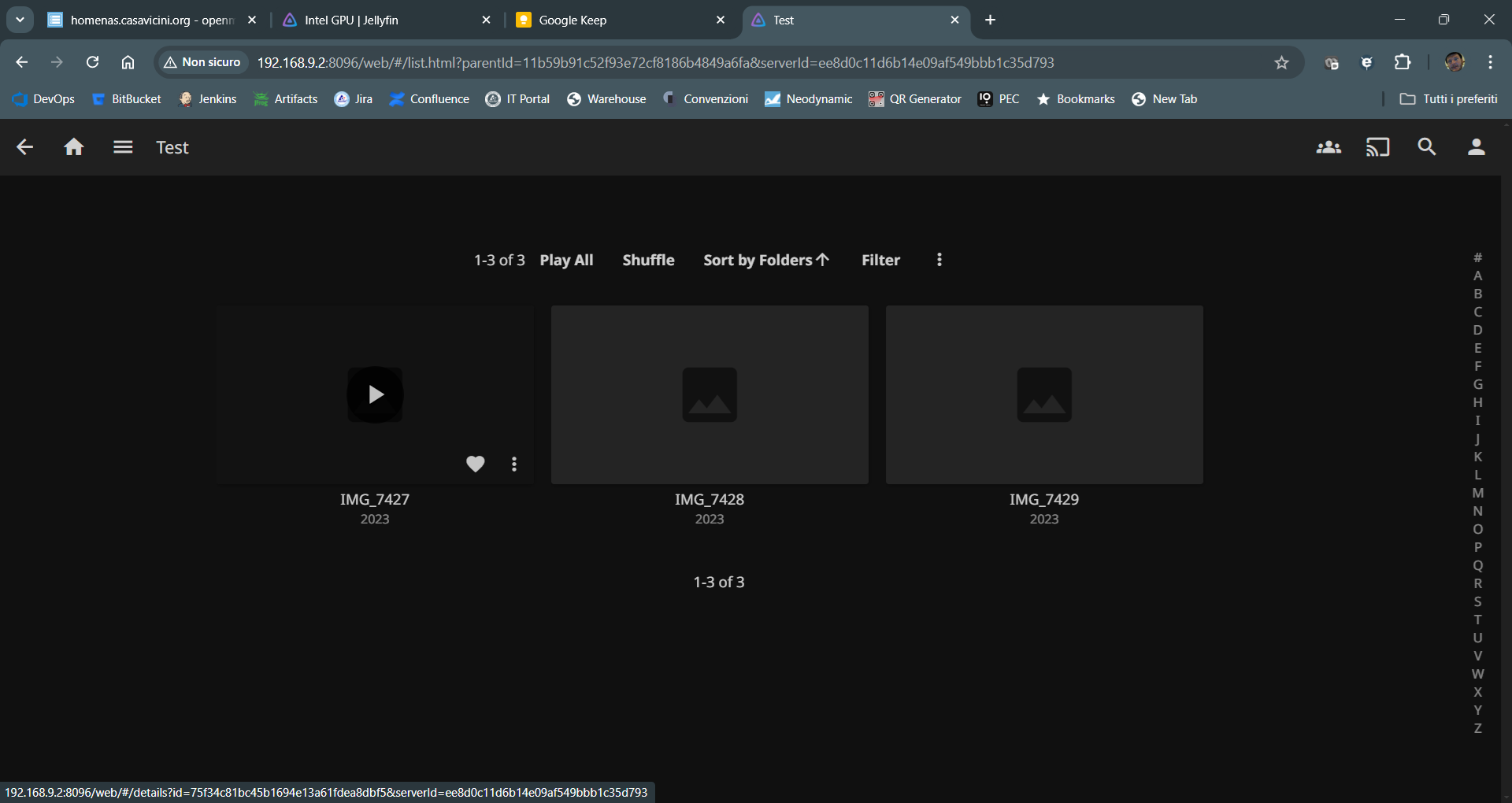The height and width of the screenshot is (803, 1512).
Task: Open the user profile icon
Action: (1477, 147)
